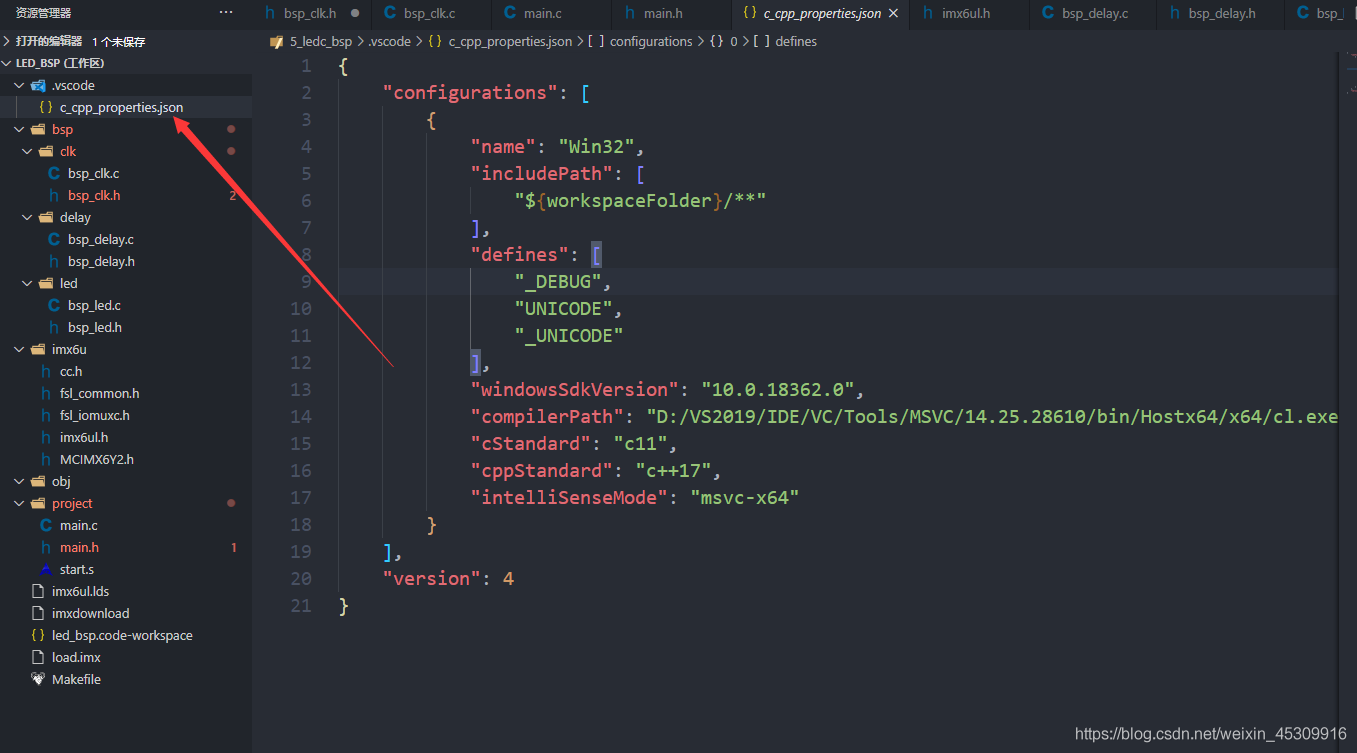1357x753 pixels.
Task: Click the .vscode folder icon
Action: click(38, 85)
